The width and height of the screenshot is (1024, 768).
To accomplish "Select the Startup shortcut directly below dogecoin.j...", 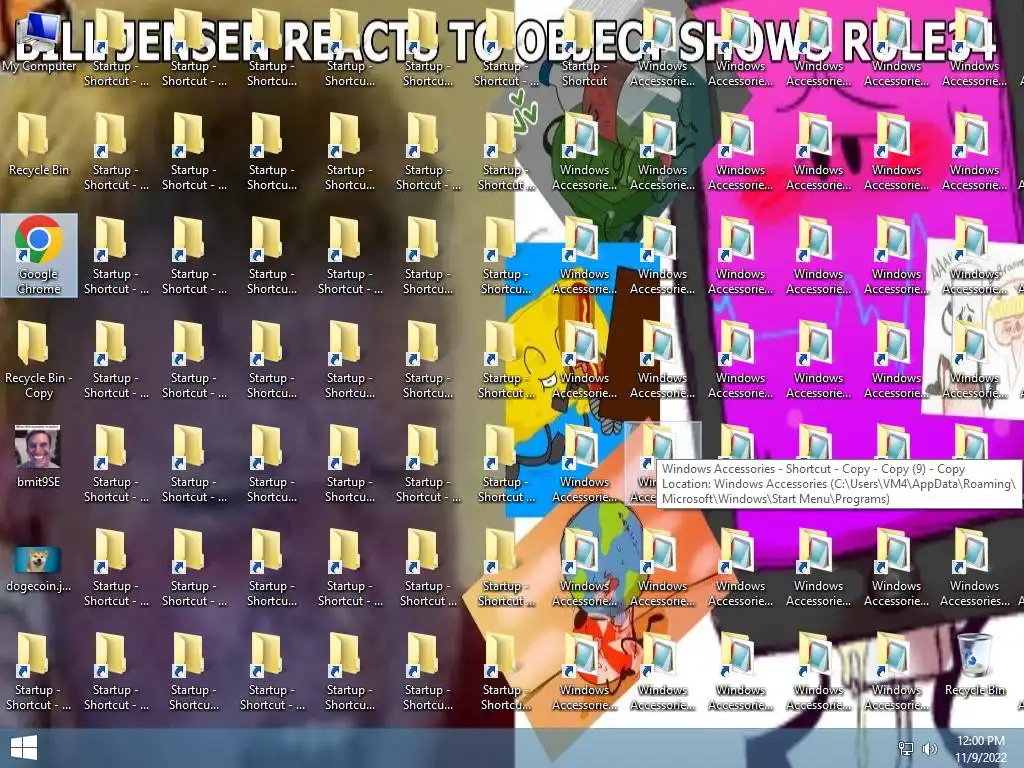I will 39,672.
